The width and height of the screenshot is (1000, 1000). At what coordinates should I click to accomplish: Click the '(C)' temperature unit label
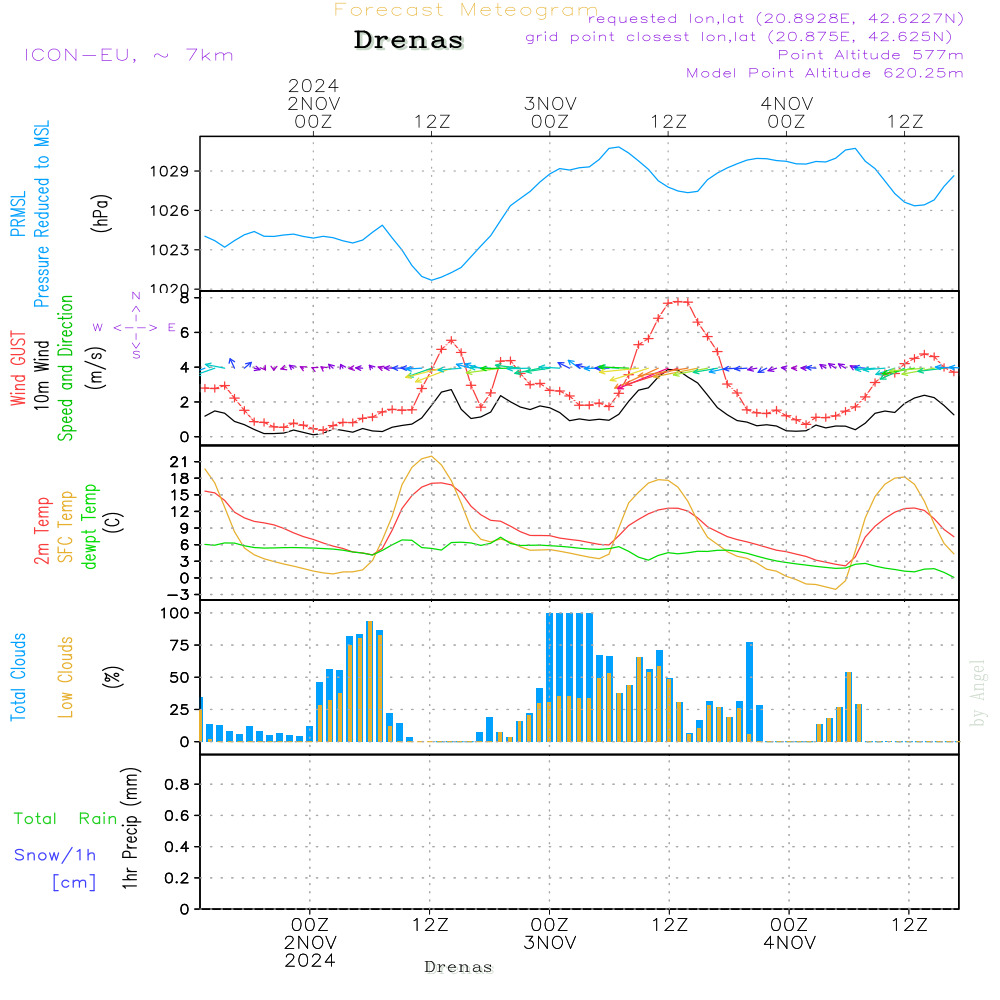click(x=114, y=523)
